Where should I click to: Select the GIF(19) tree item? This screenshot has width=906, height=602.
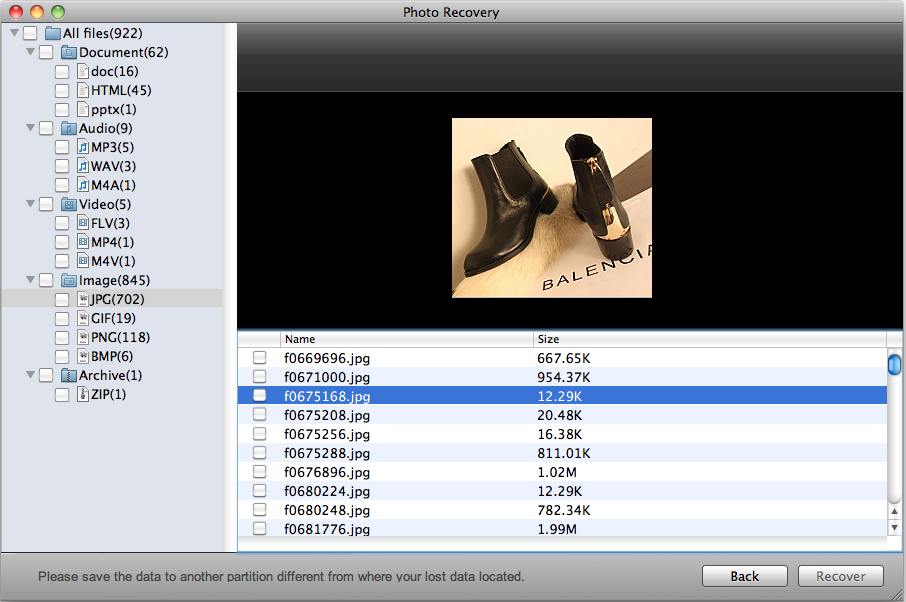(113, 318)
